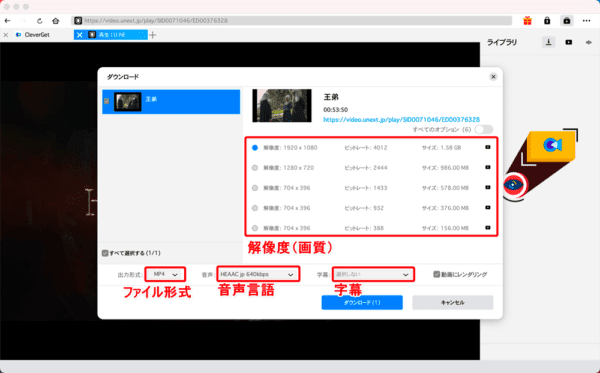
Task: Open the home page icon
Action: click(56, 21)
